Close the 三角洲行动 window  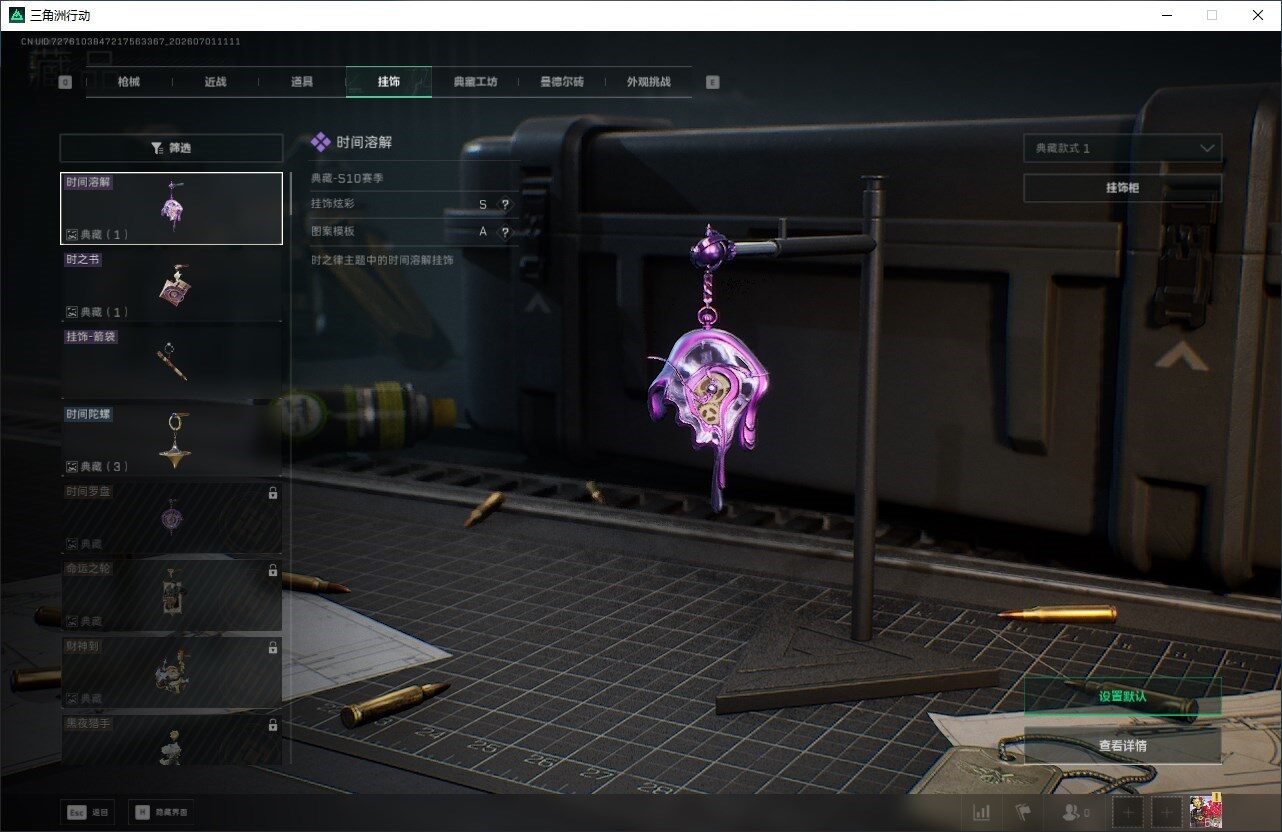1258,15
